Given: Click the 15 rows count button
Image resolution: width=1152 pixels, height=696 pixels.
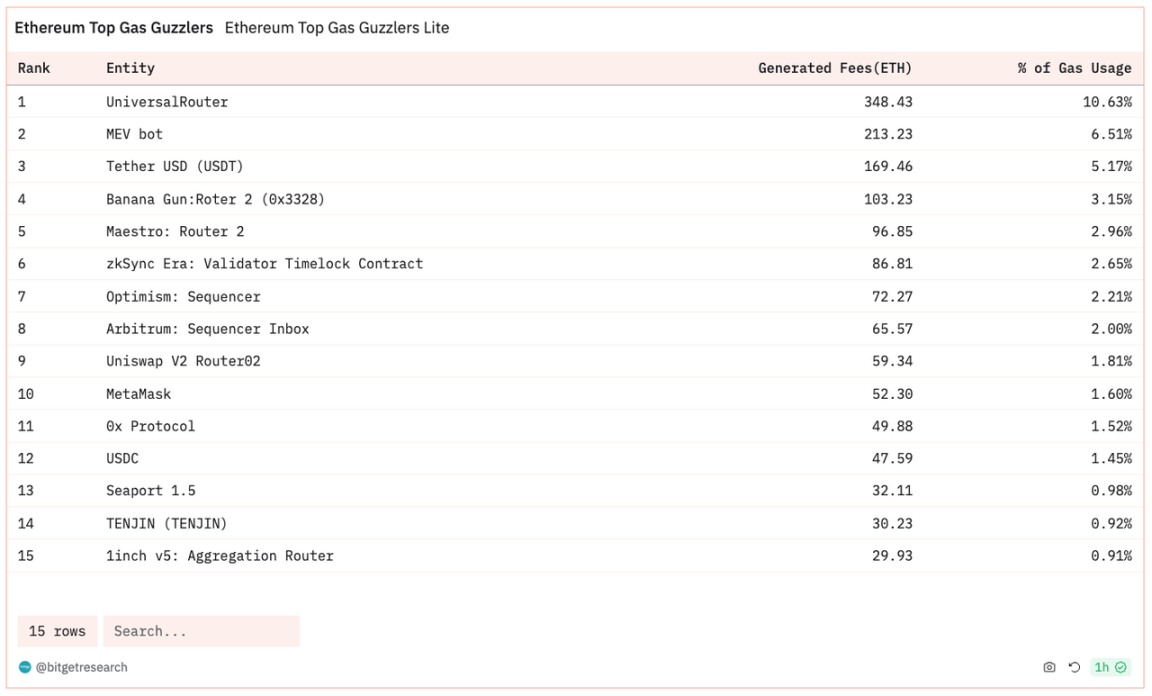Looking at the screenshot, I should (57, 631).
